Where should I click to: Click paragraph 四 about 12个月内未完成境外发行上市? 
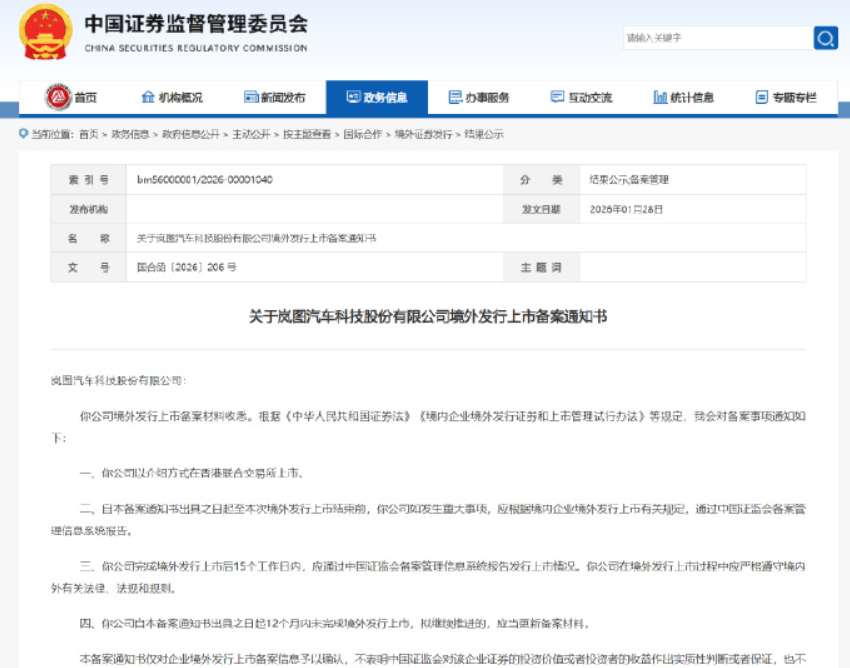tap(334, 624)
